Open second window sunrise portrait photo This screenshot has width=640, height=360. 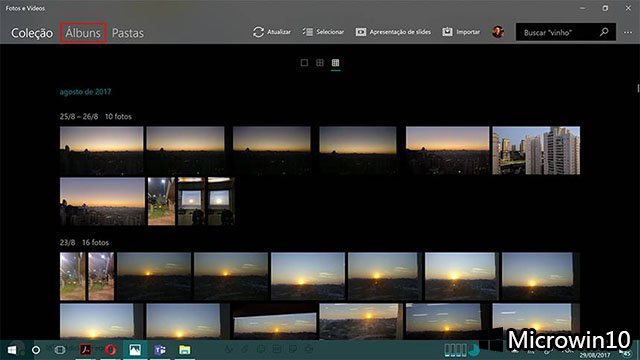tap(221, 201)
